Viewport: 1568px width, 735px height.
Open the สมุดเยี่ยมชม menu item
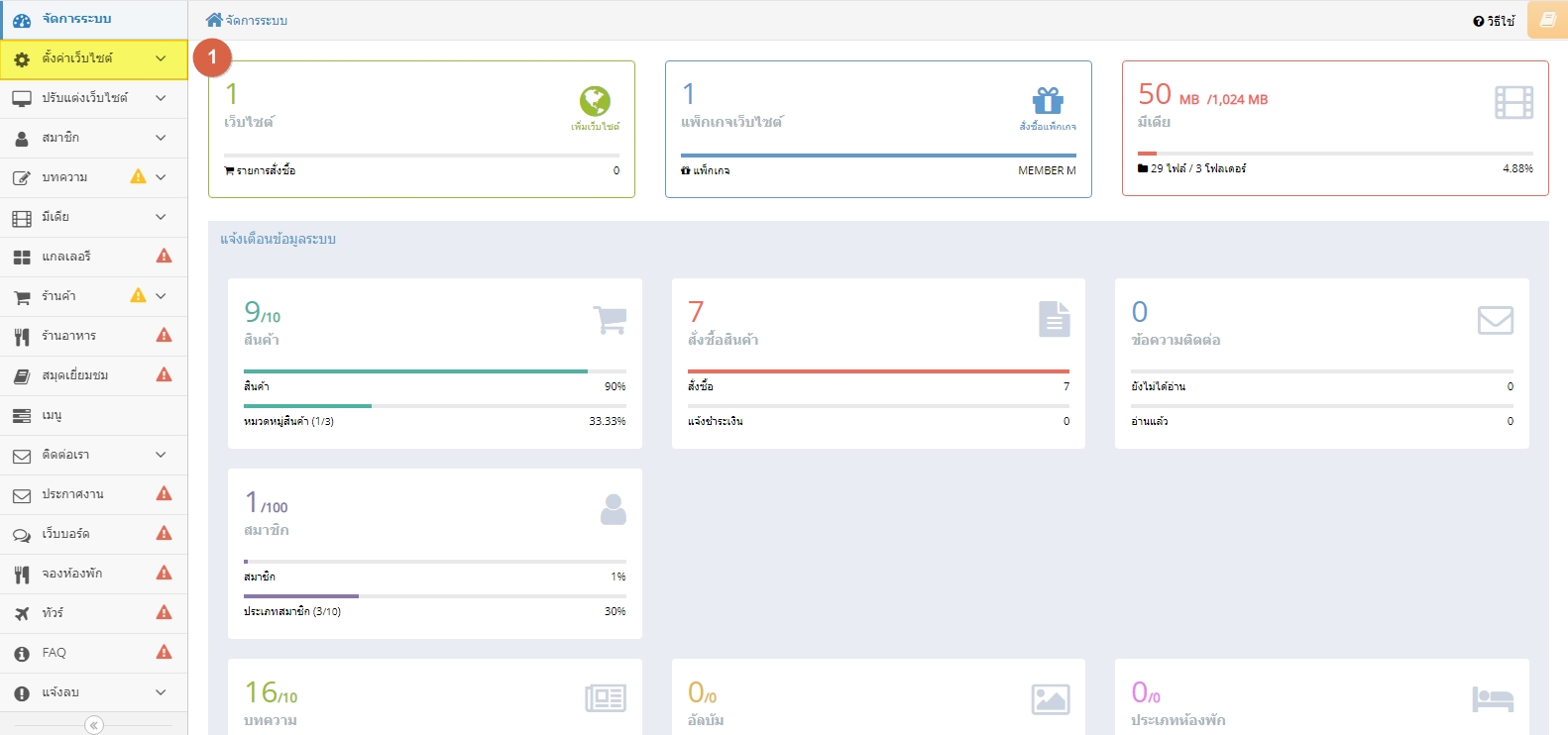coord(94,375)
